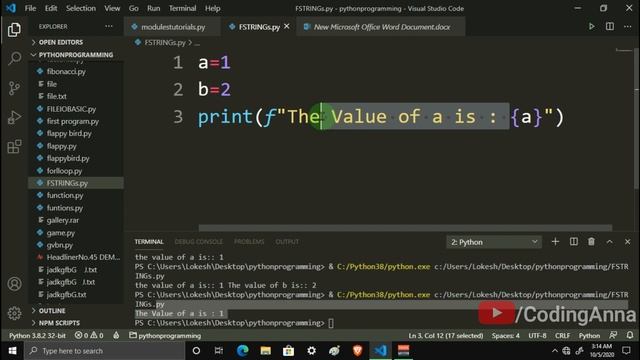
Task: Open the Explorer view in activity bar
Action: [14, 29]
